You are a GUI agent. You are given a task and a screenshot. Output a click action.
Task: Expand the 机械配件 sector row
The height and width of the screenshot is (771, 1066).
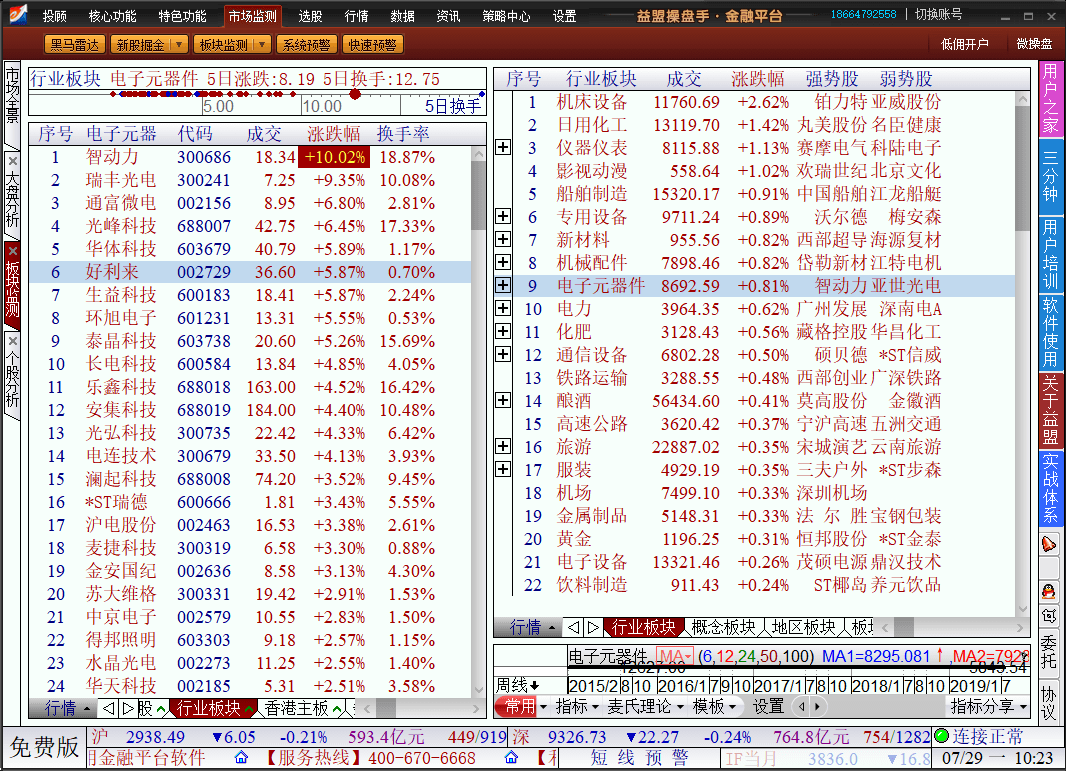(503, 262)
